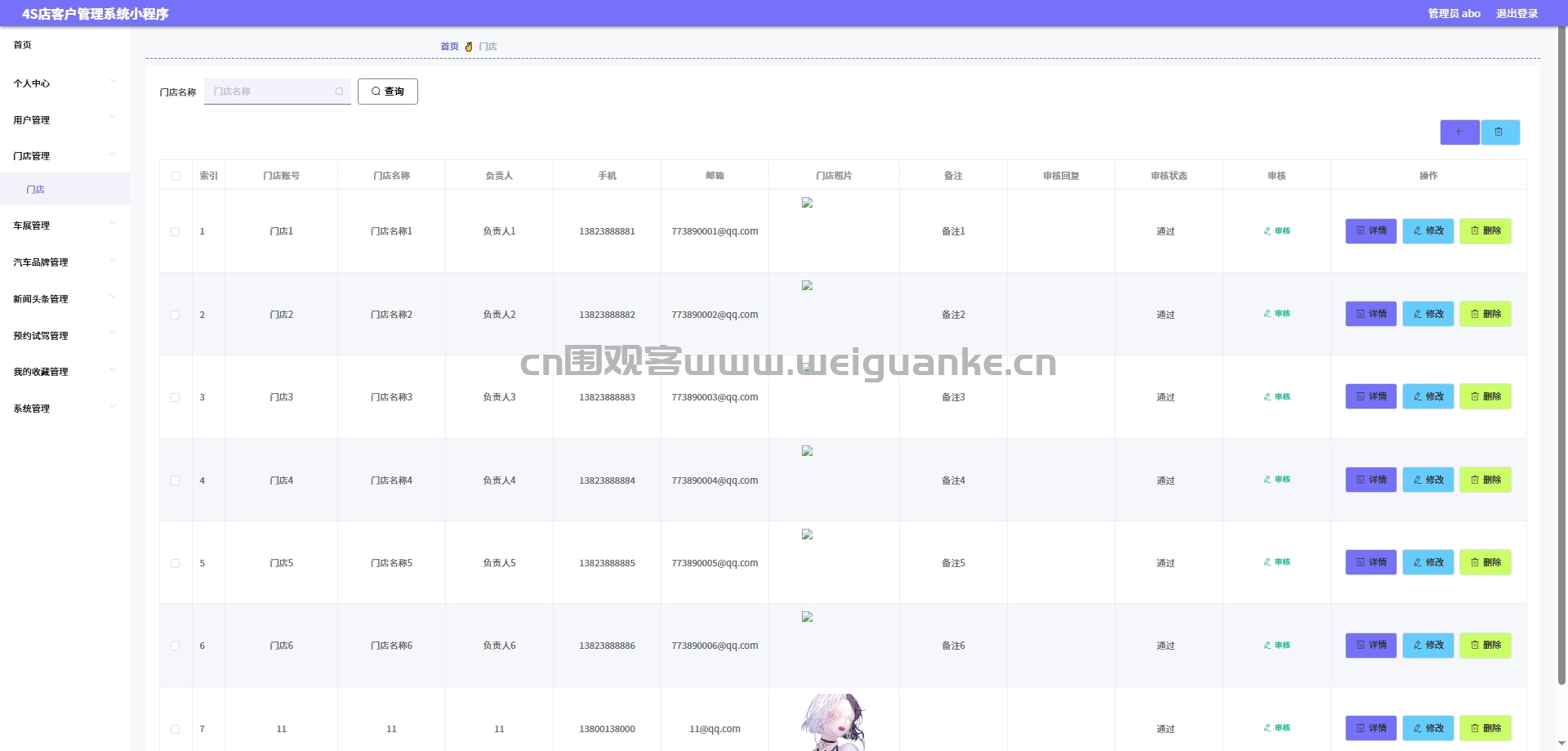The width and height of the screenshot is (1568, 751).
Task: Click the anime store photo thumbnail in row 11
Action: tap(833, 722)
